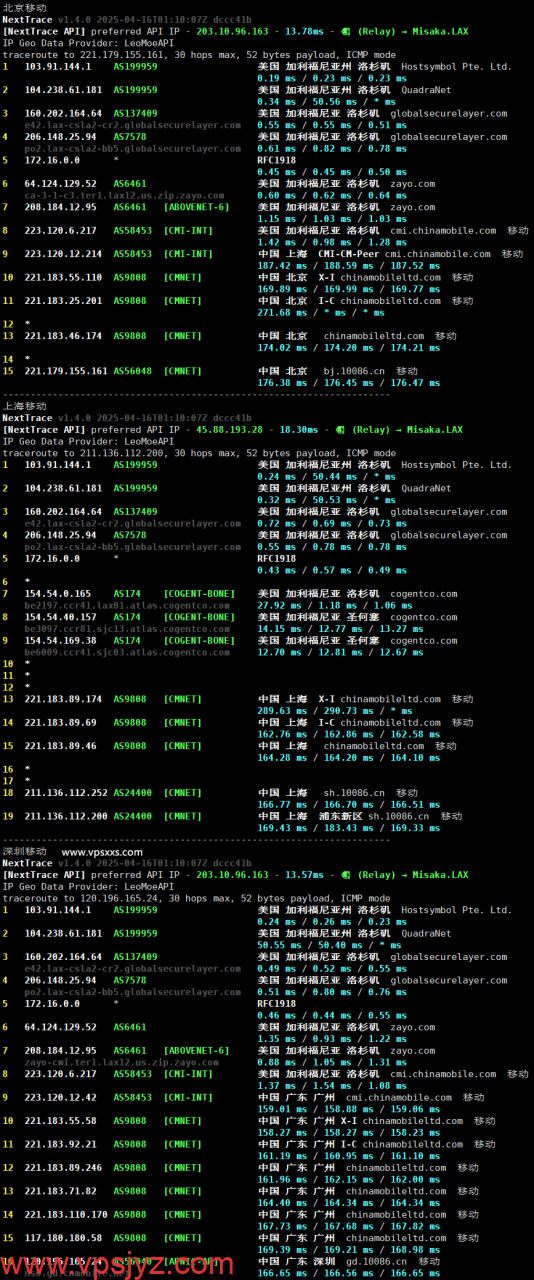The image size is (534, 1280).
Task: Select the '13.57ms' API latency value
Action: (303, 875)
